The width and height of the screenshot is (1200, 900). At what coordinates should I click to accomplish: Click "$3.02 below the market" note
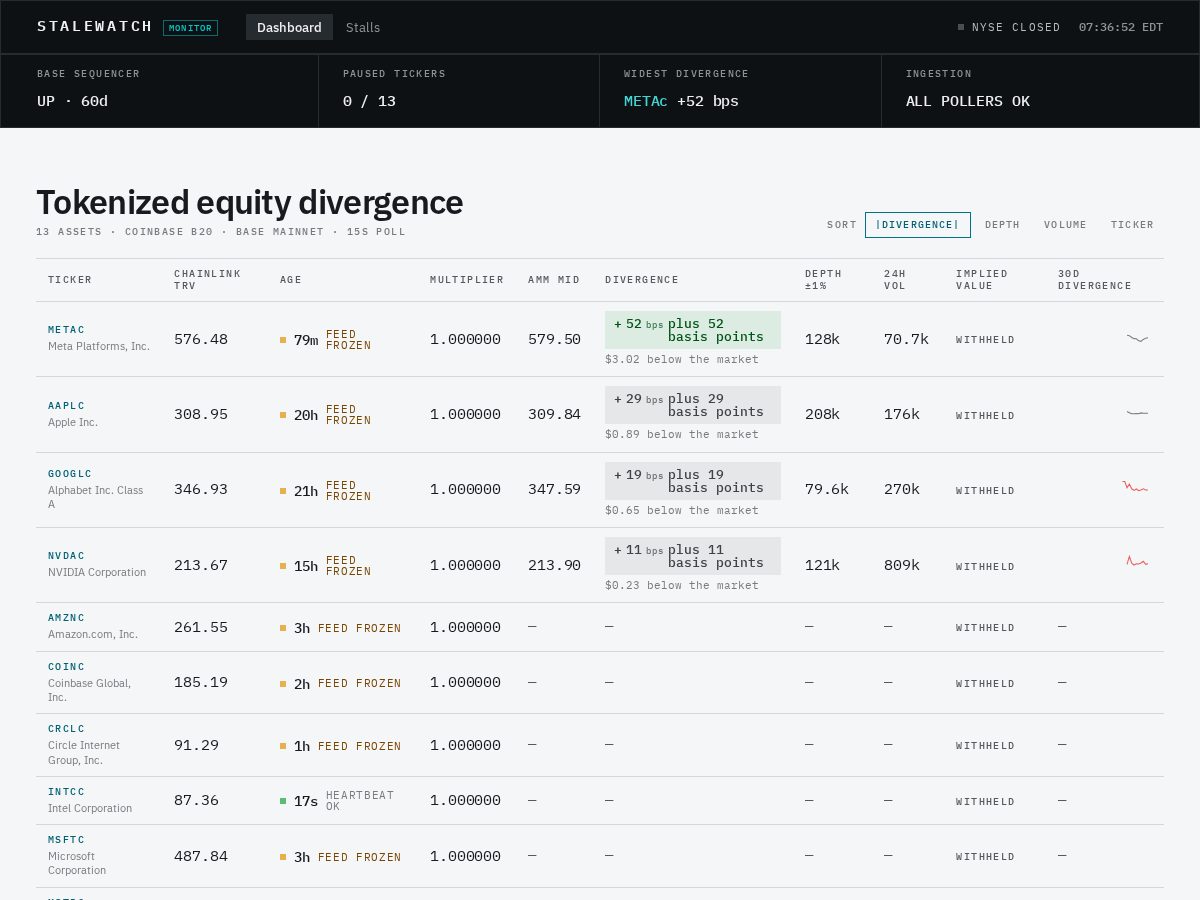(682, 359)
